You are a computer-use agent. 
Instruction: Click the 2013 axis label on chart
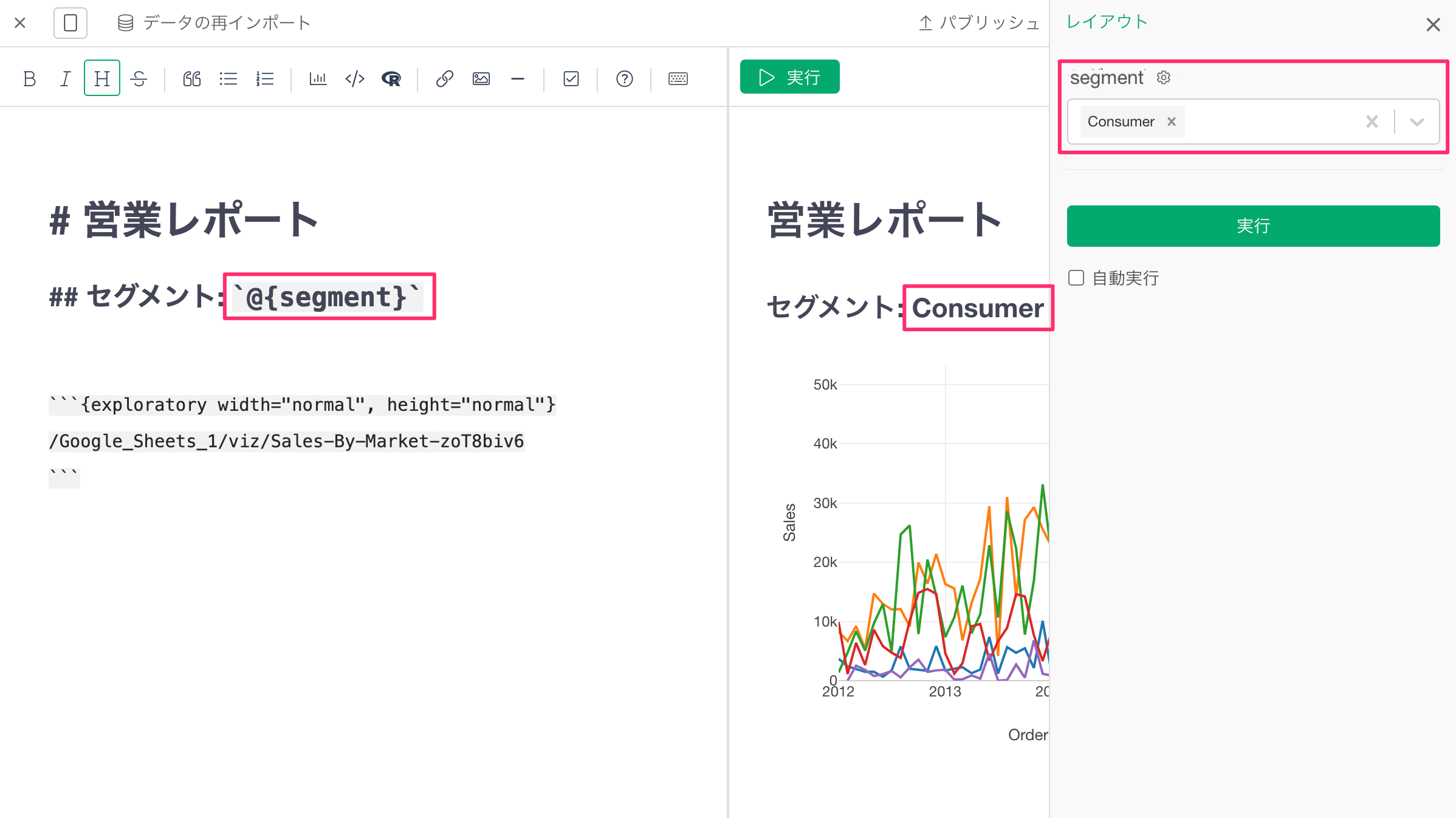coord(945,692)
